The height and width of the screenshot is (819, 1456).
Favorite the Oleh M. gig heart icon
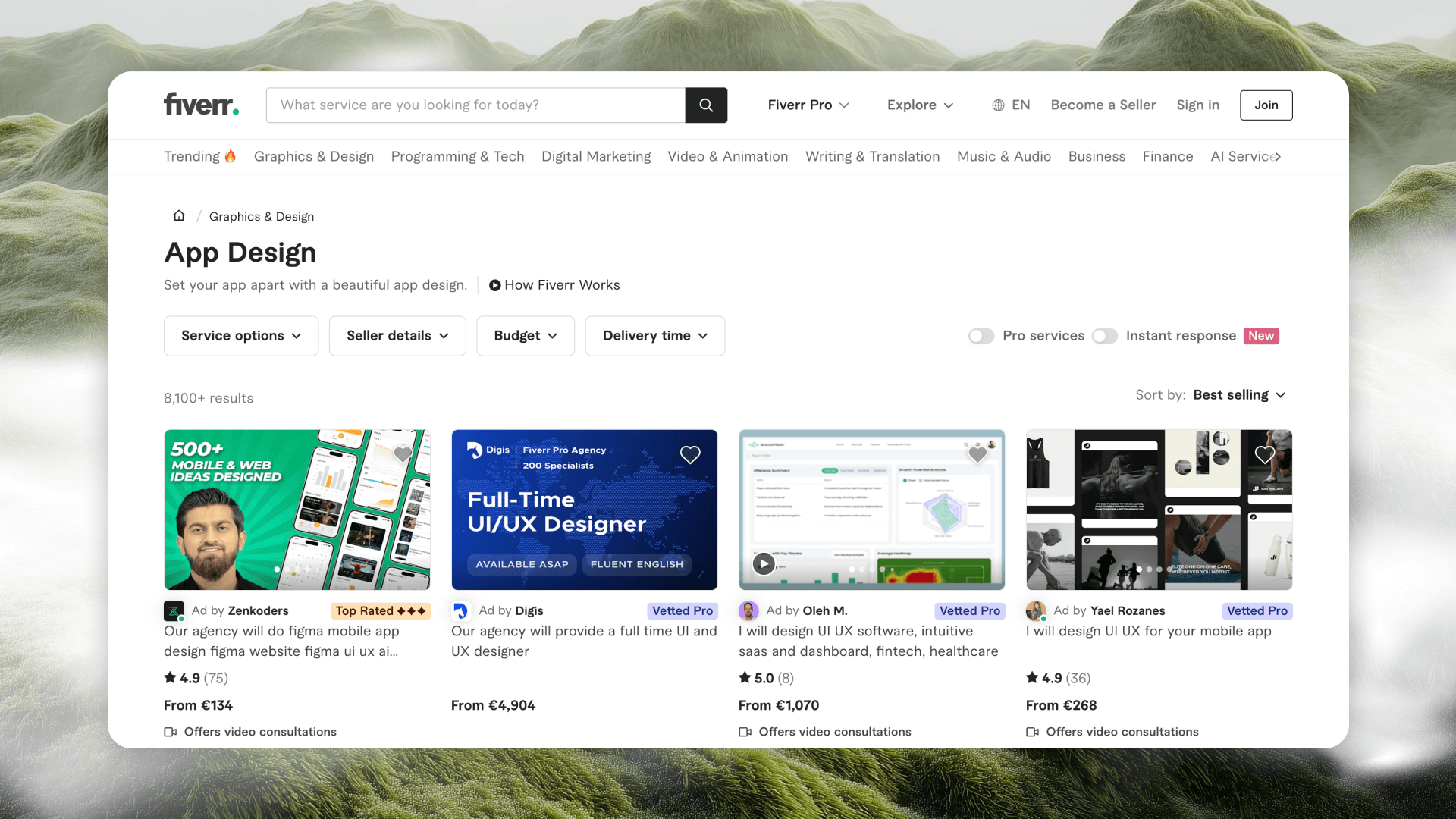coord(977,454)
